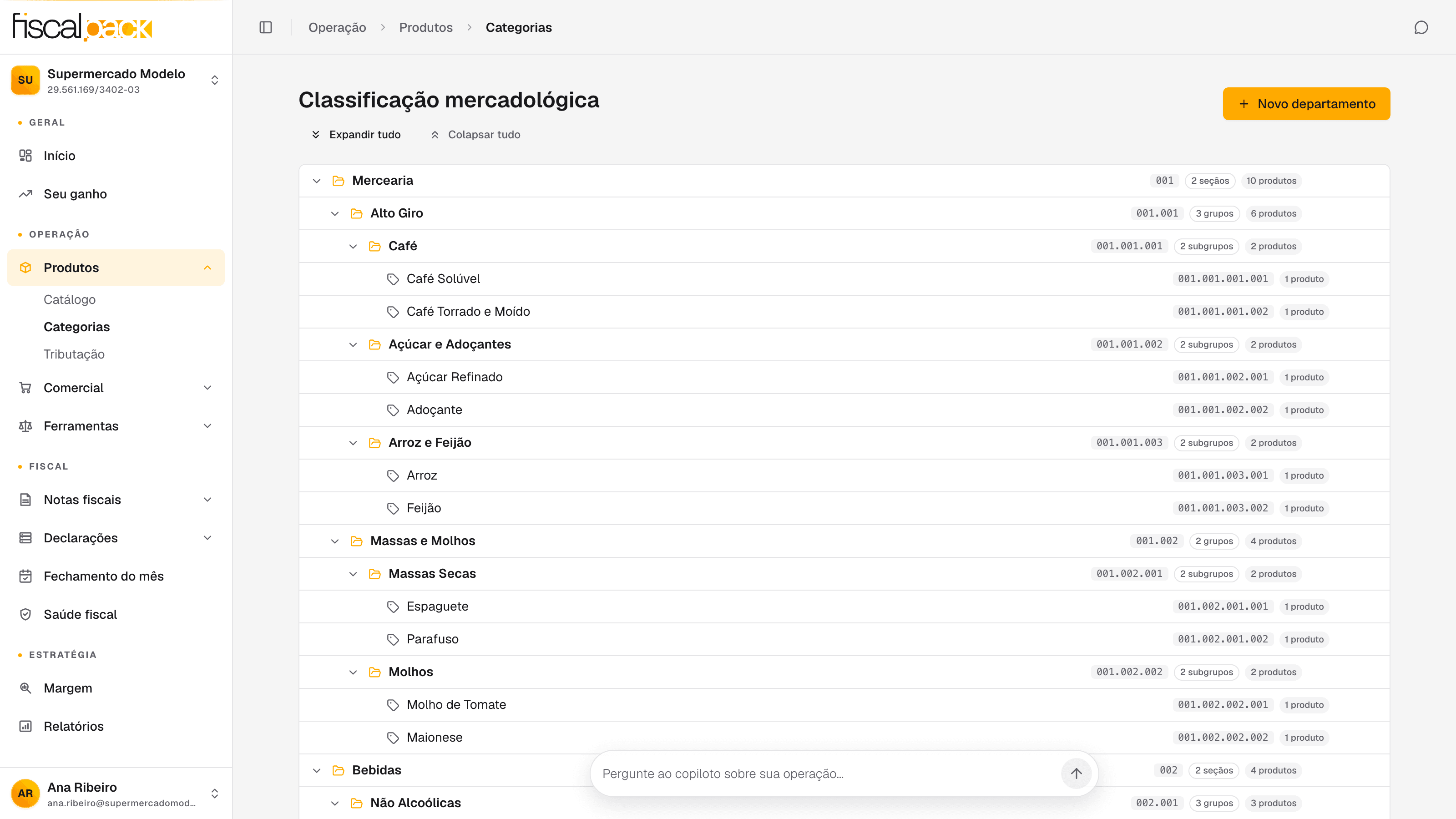Select the Parafuso subgroup row
1456x819 pixels.
[844, 639]
